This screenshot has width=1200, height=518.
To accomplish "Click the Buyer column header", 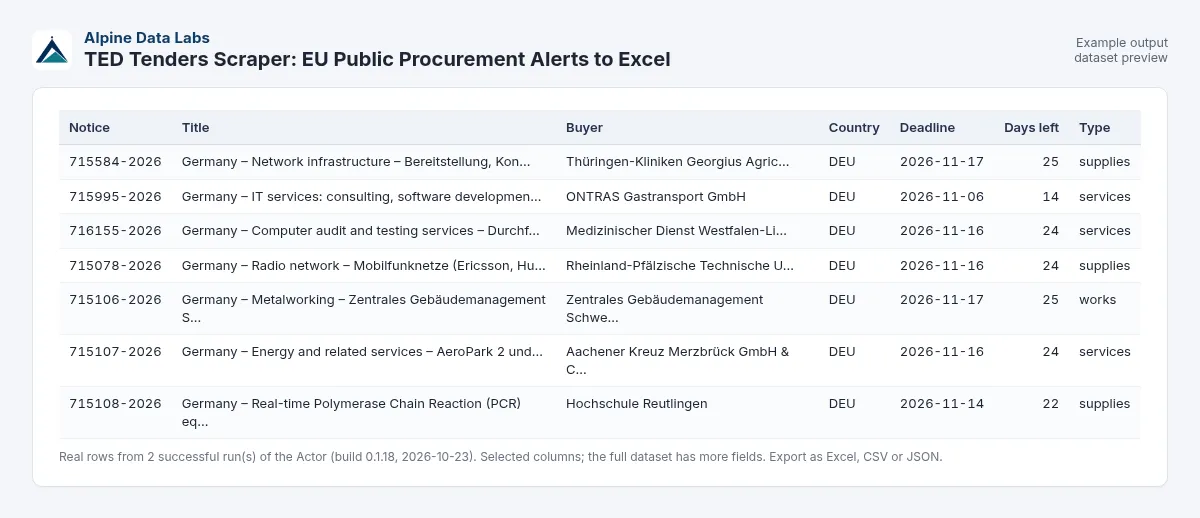I will tap(584, 128).
